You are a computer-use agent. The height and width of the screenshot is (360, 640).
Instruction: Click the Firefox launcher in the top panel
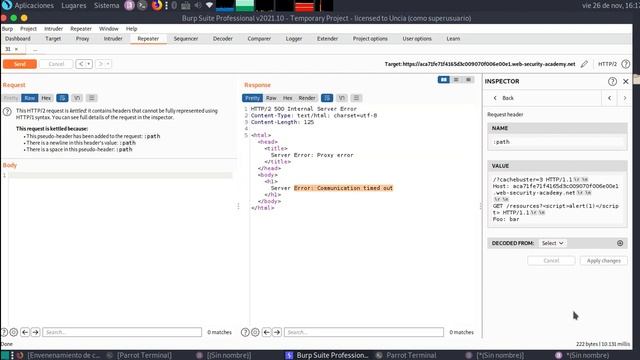157,6
